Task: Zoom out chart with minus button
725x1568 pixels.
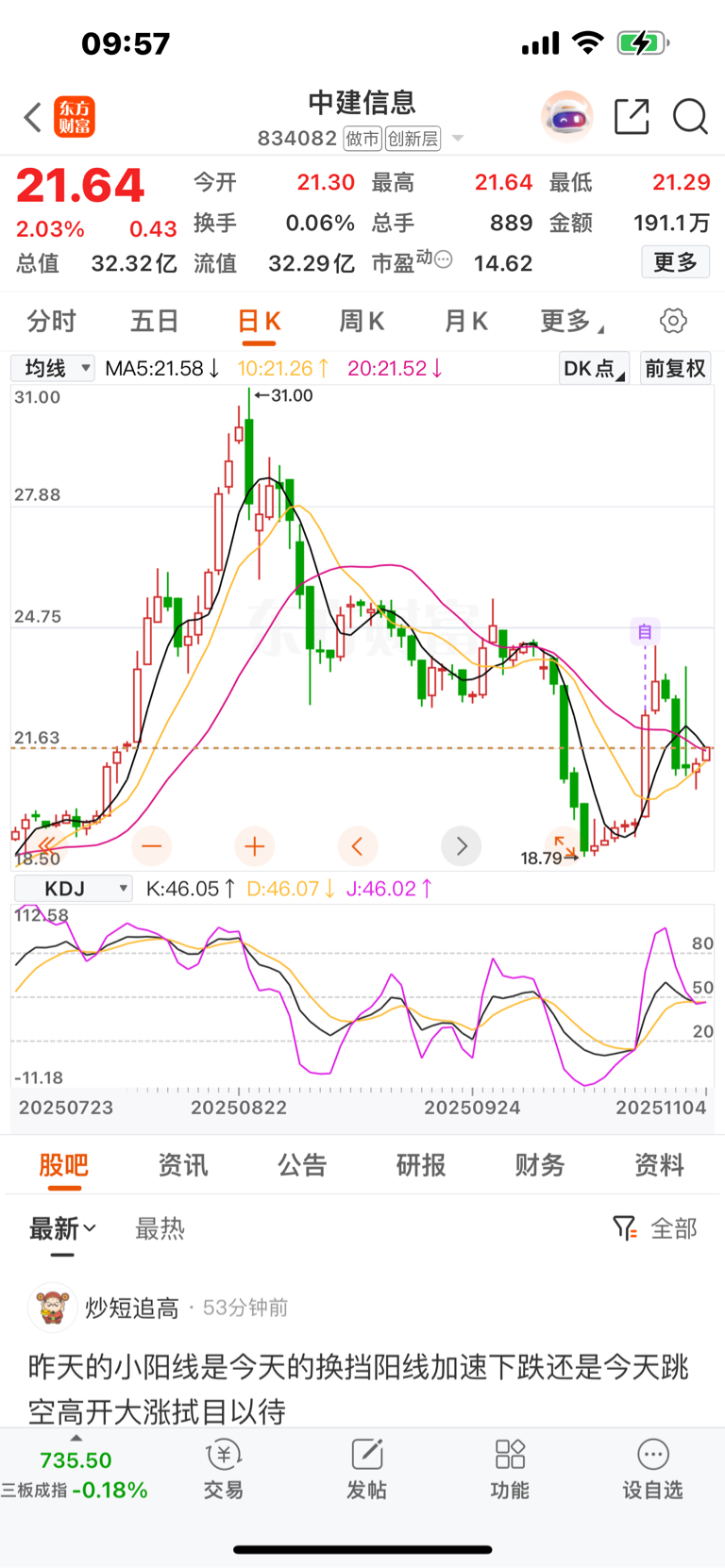Action: [x=151, y=846]
